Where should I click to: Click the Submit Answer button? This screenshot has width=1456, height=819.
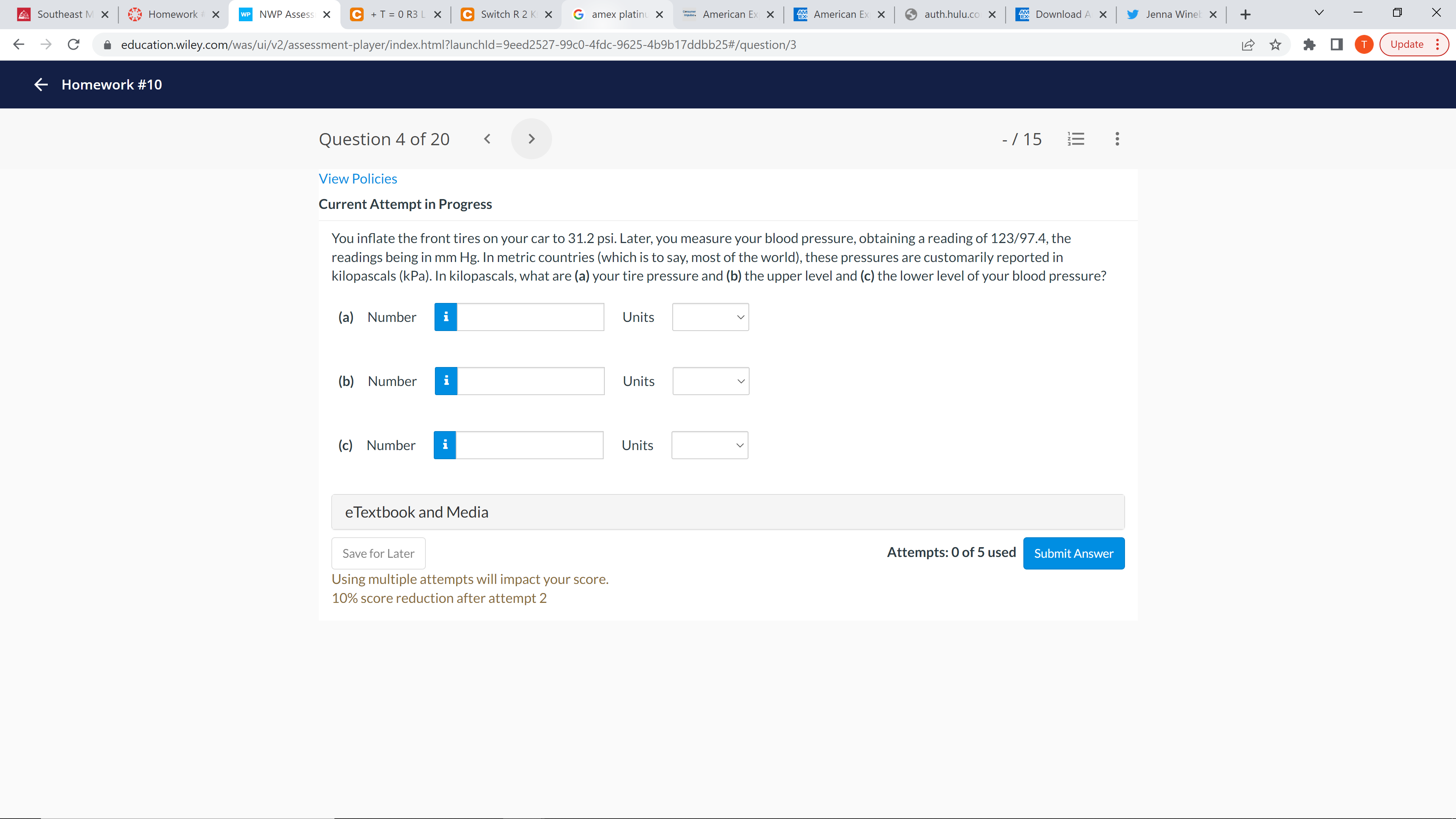click(1073, 553)
